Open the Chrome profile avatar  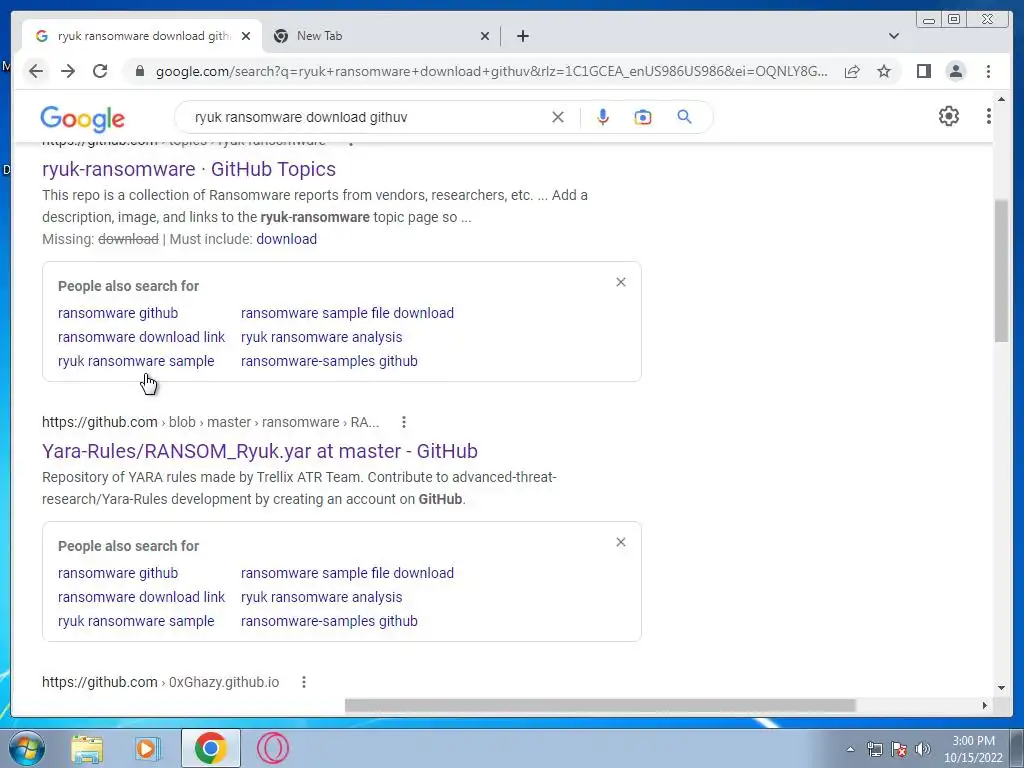click(955, 71)
